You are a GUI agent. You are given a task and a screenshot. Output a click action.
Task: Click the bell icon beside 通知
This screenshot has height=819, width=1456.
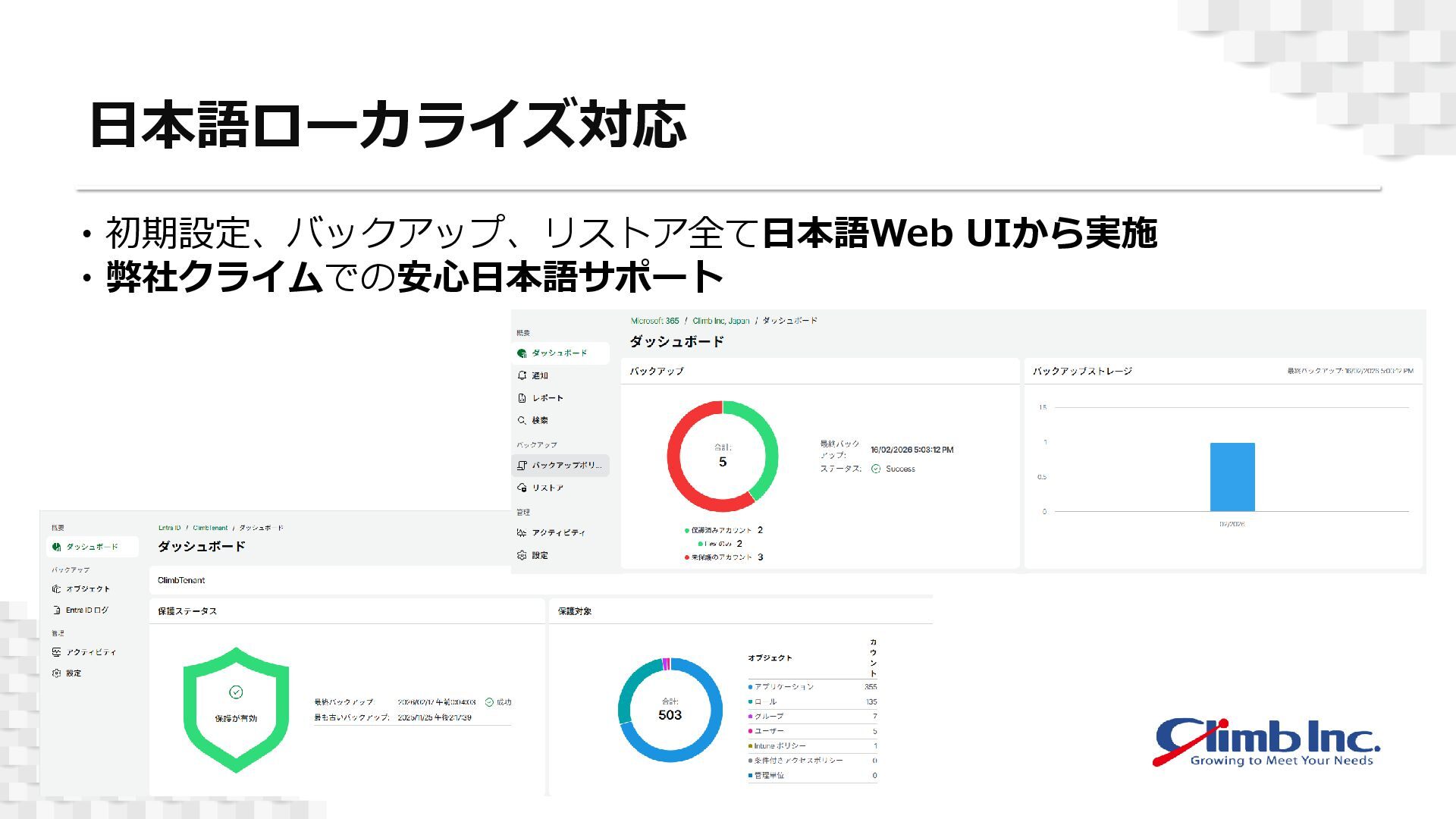pos(522,375)
